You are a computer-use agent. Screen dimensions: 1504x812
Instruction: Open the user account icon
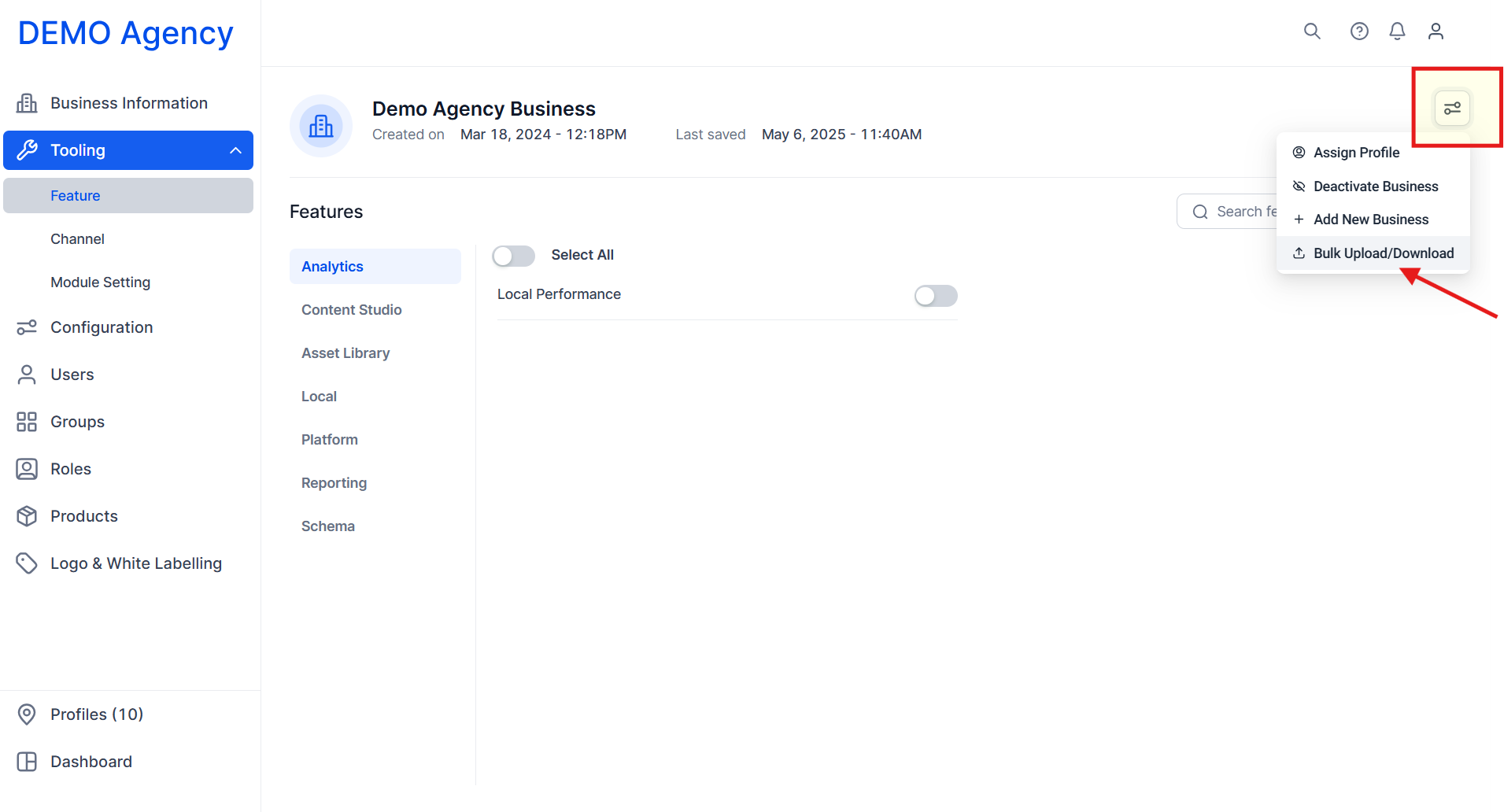click(1436, 31)
